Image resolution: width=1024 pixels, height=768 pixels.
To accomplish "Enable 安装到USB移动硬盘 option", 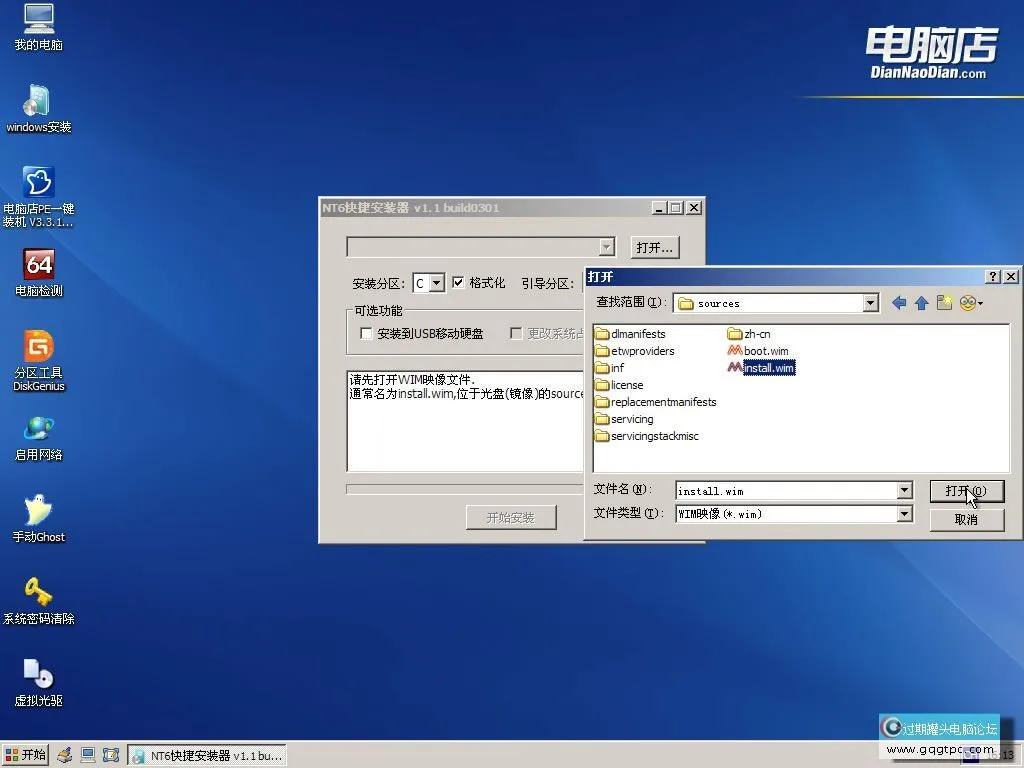I will tap(366, 333).
